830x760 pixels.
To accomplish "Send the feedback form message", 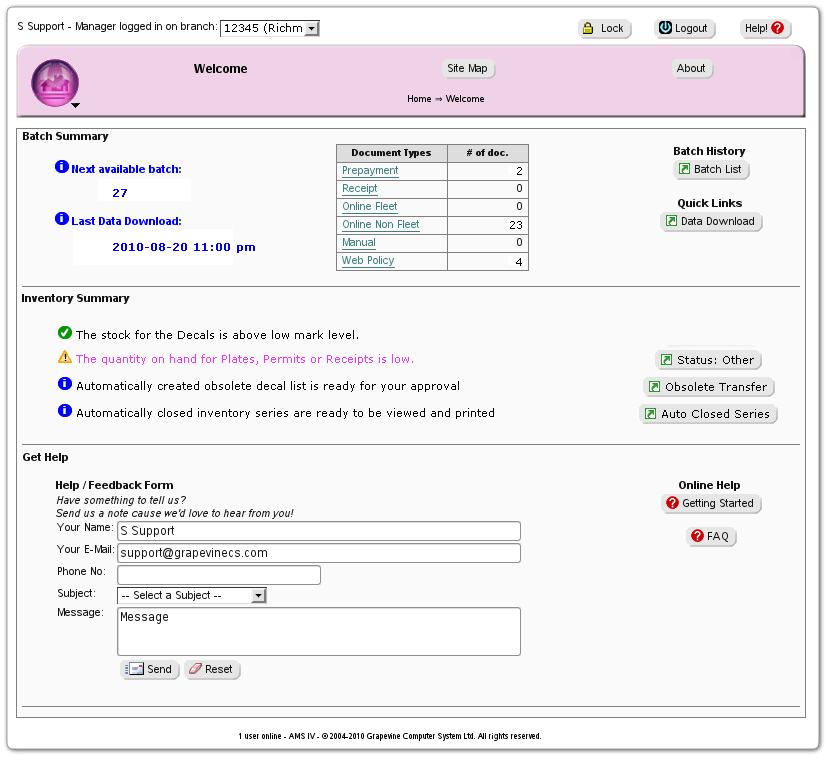I will 150,670.
